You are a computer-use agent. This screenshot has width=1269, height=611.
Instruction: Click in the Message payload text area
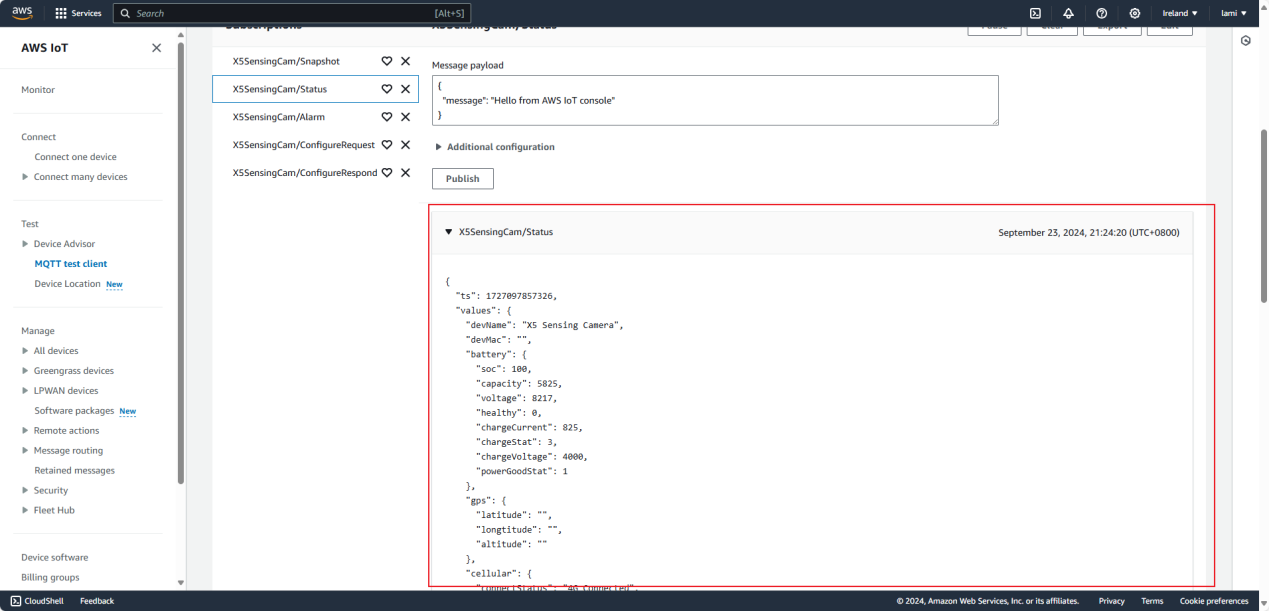point(715,101)
